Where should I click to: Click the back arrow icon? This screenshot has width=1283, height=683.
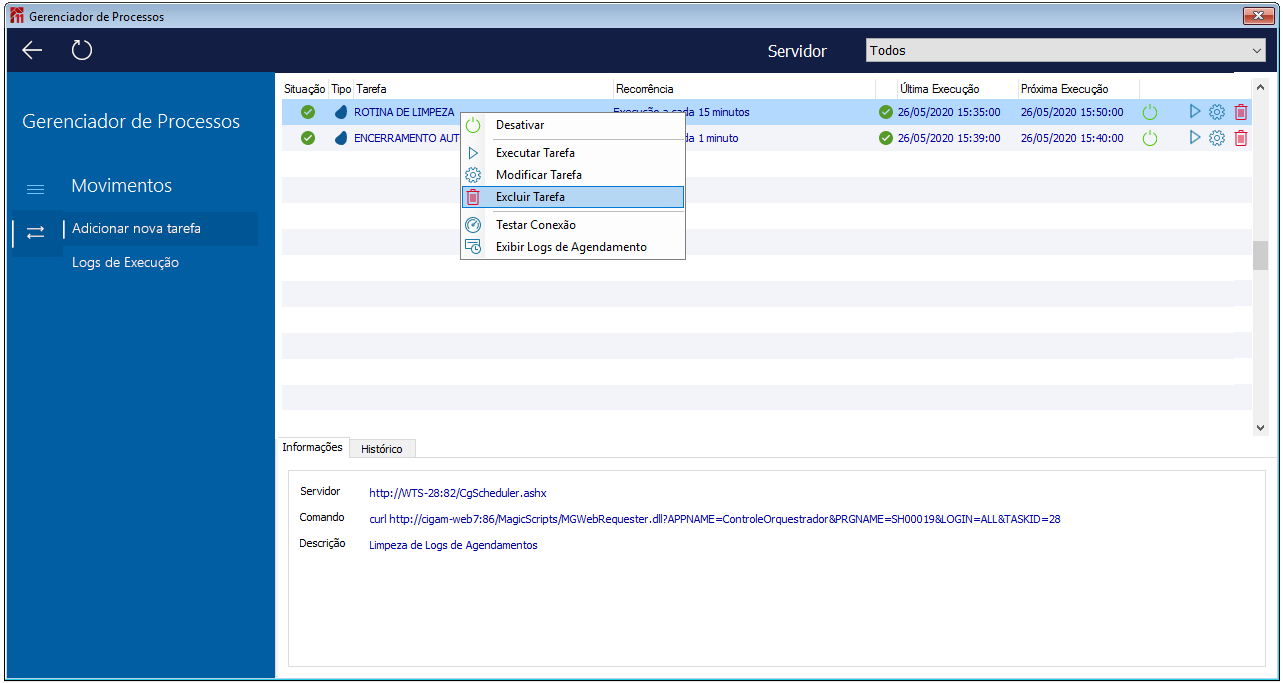click(32, 51)
